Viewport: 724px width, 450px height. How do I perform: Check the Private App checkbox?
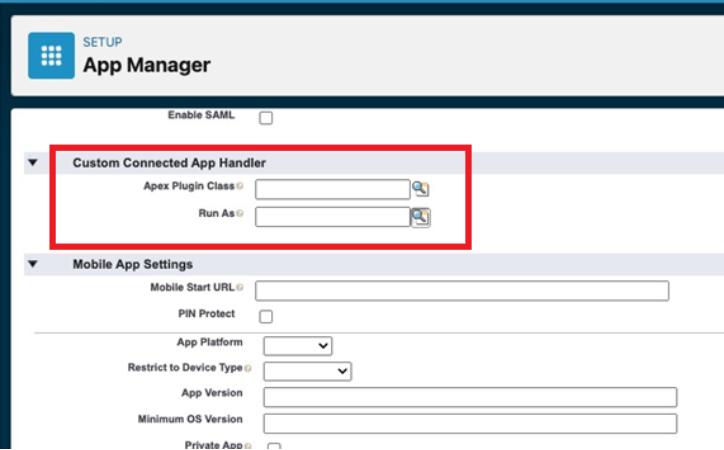(274, 446)
